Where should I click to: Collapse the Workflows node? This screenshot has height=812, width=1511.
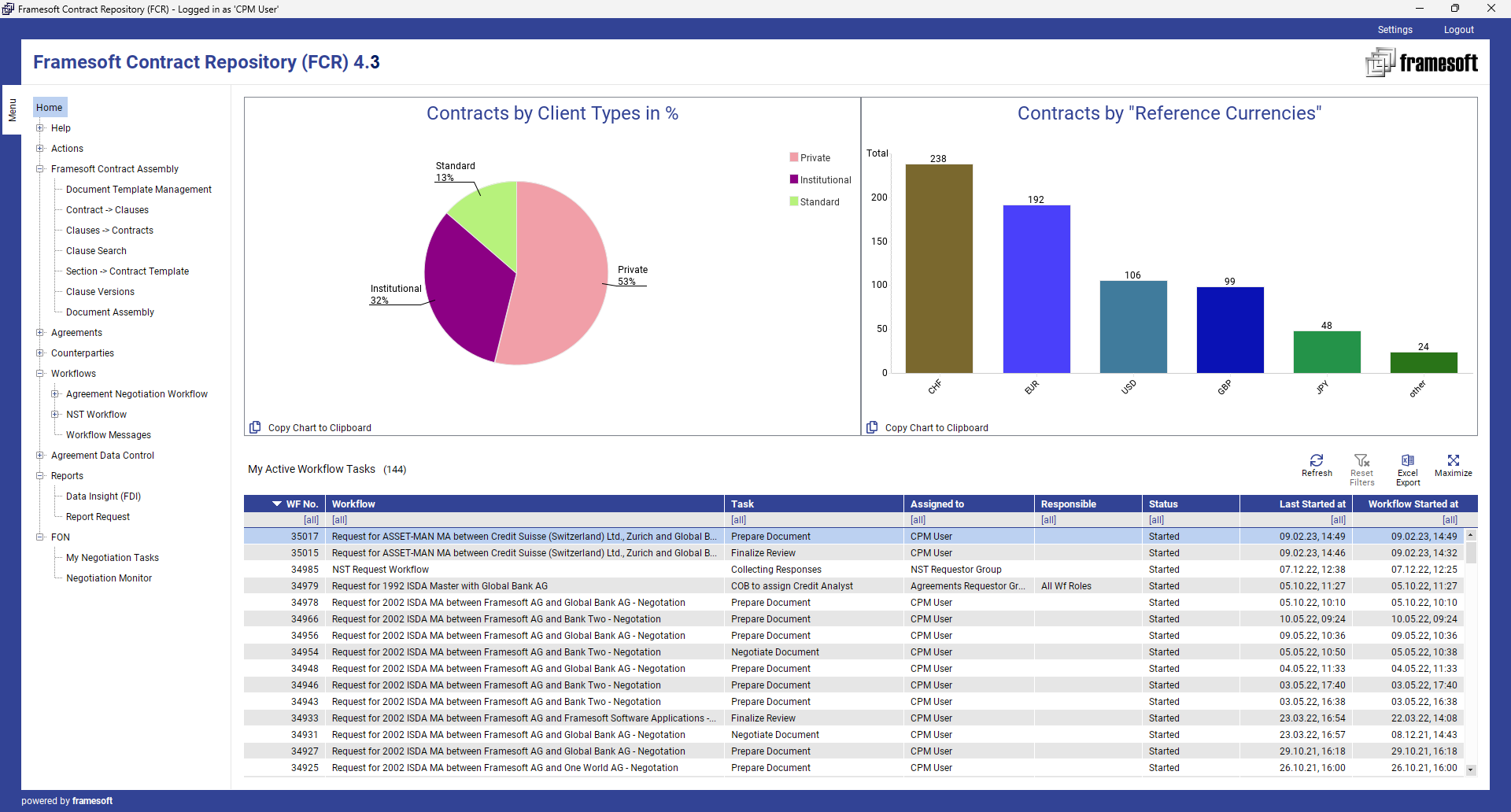[40, 373]
